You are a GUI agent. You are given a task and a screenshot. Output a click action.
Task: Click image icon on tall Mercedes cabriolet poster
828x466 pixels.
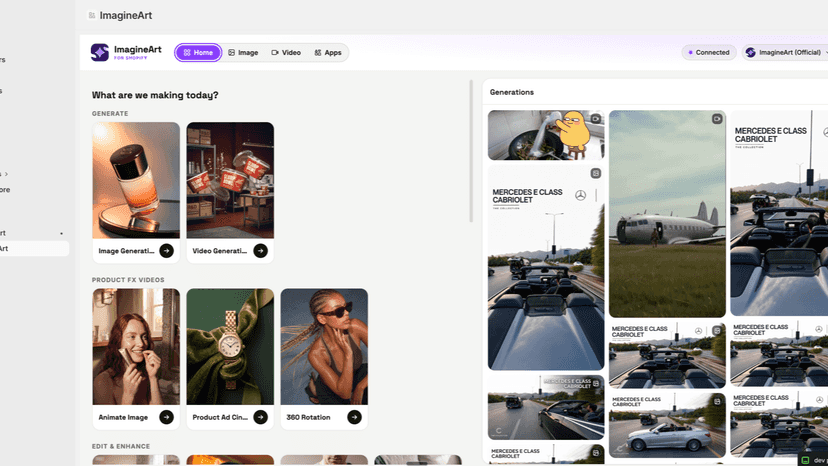(596, 173)
